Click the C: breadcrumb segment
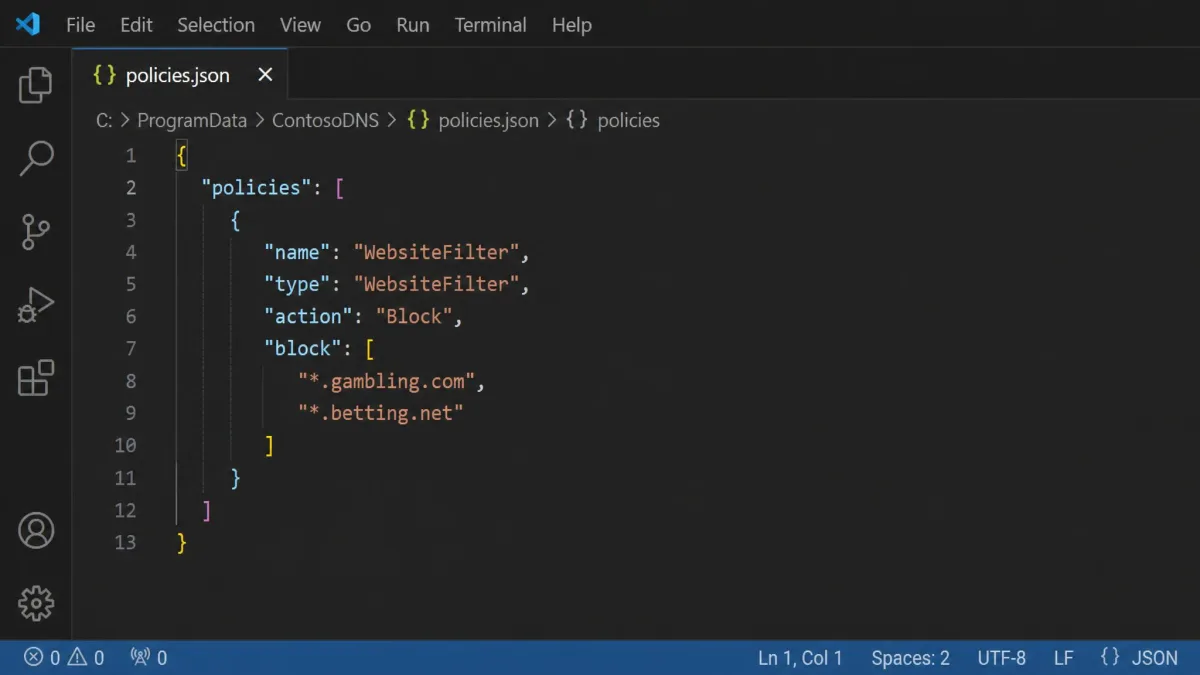Image resolution: width=1200 pixels, height=675 pixels. [x=104, y=121]
